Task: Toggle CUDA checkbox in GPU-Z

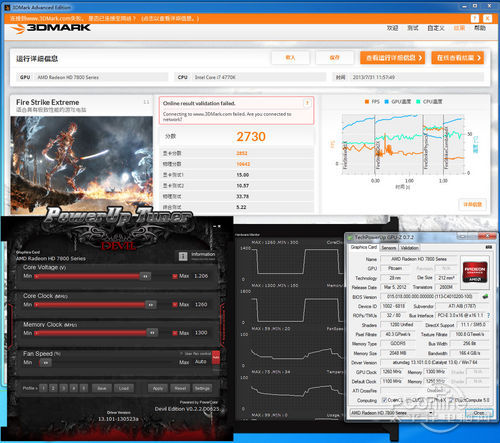Action: coord(407,400)
